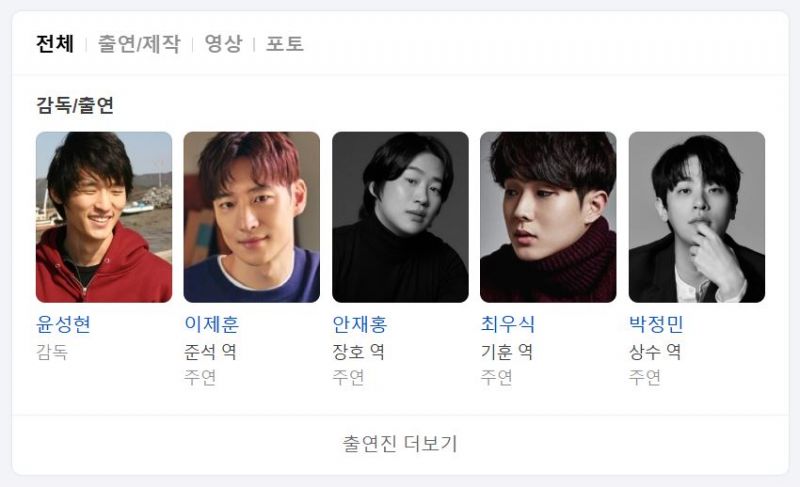Click the 윤성현 name link
800x487 pixels.
click(x=63, y=324)
